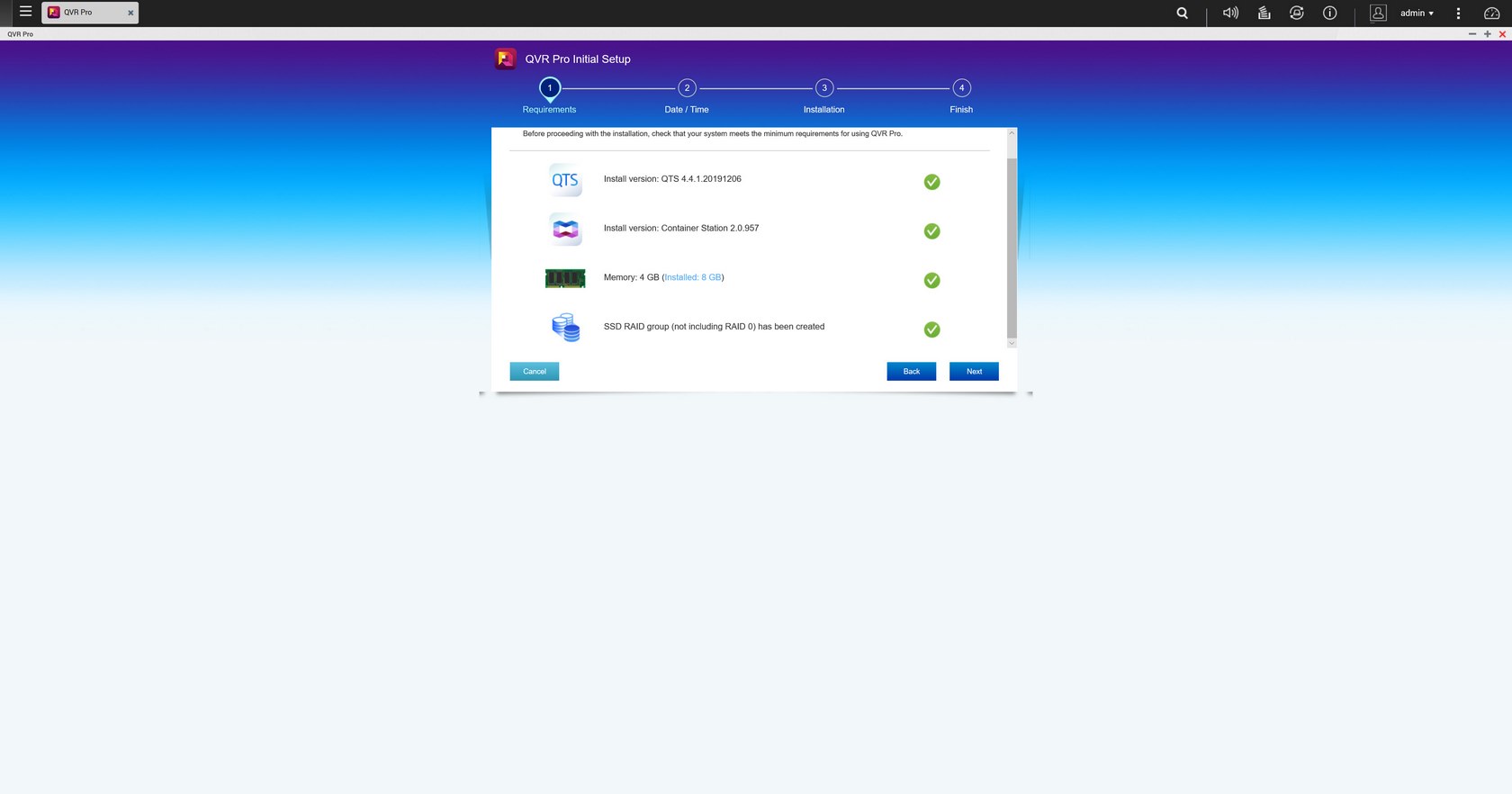
Task: Click the 'QVR Pro Initial Setup' title
Action: [x=578, y=59]
